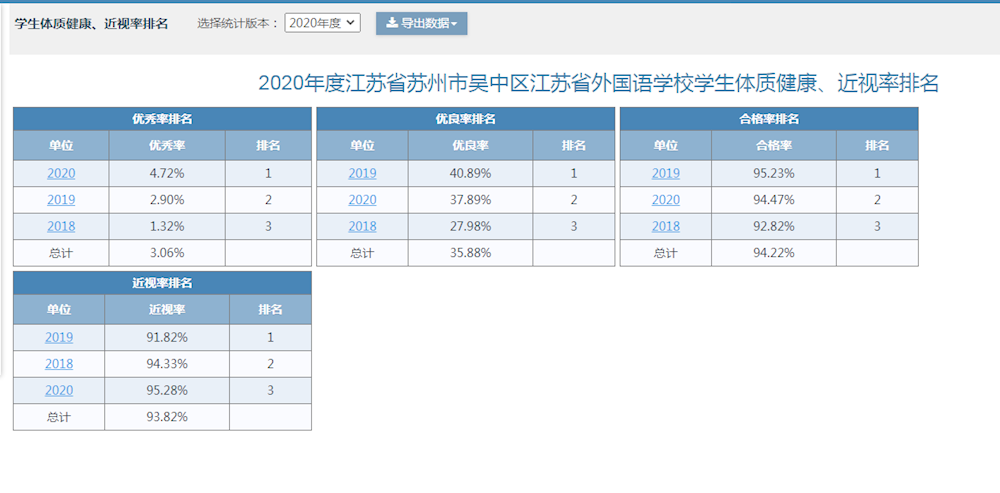
Task: Select the 93.82% total 近视率 cell
Action: 167,417
